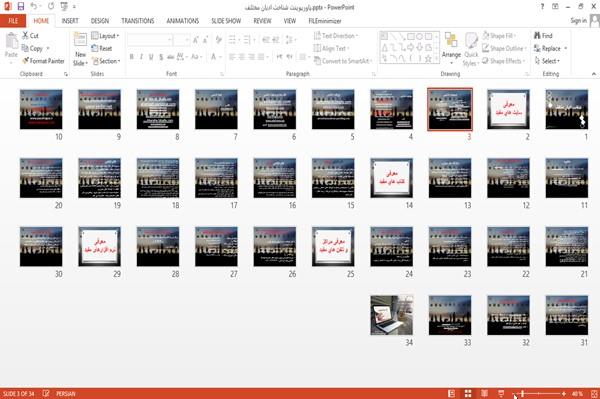Image resolution: width=600 pixels, height=399 pixels.
Task: Switch to INSERT tab
Action: coord(70,21)
